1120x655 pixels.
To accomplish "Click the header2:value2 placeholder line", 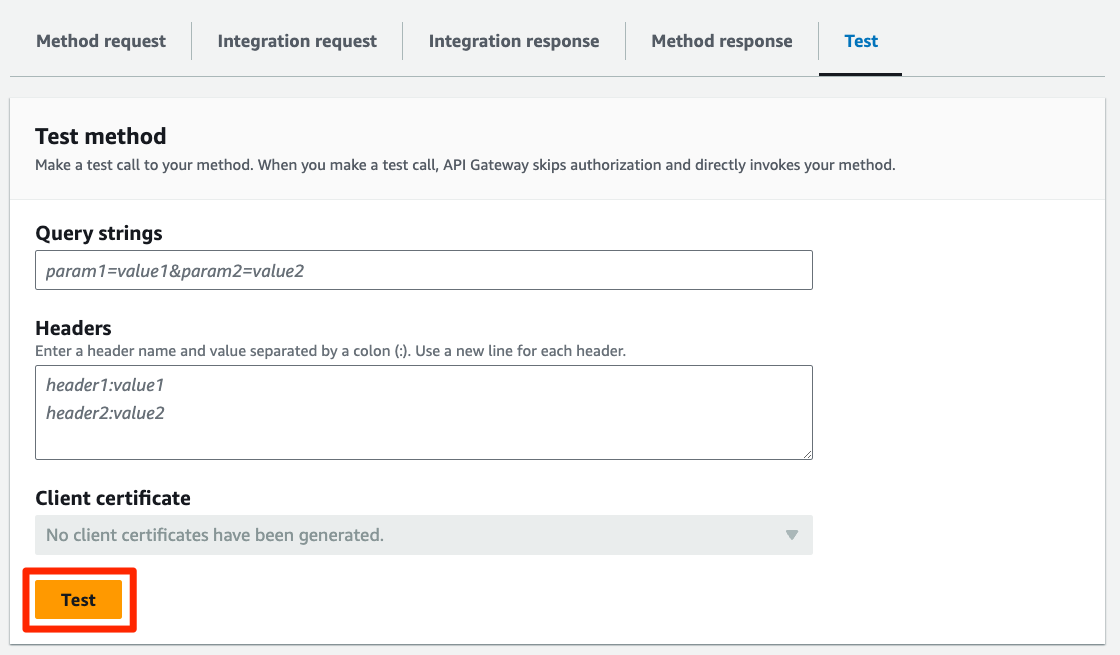I will click(105, 412).
